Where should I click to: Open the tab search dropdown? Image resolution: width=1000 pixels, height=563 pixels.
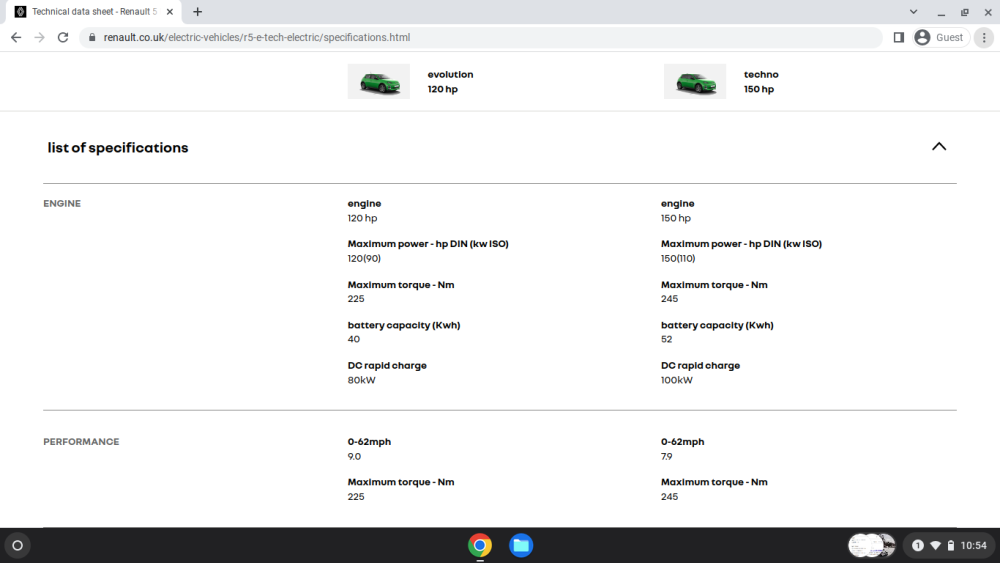913,11
